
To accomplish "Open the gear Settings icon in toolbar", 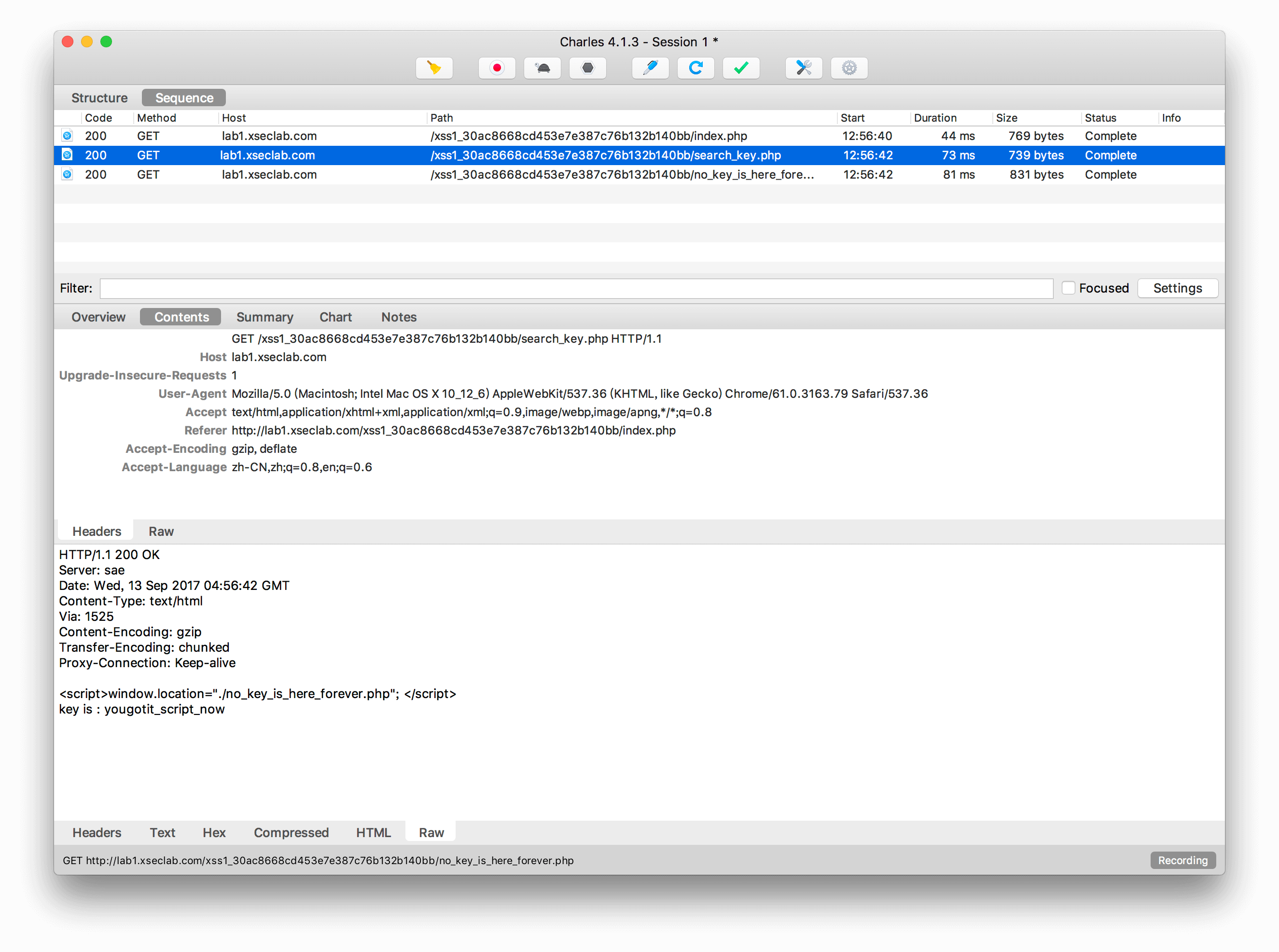I will [849, 68].
